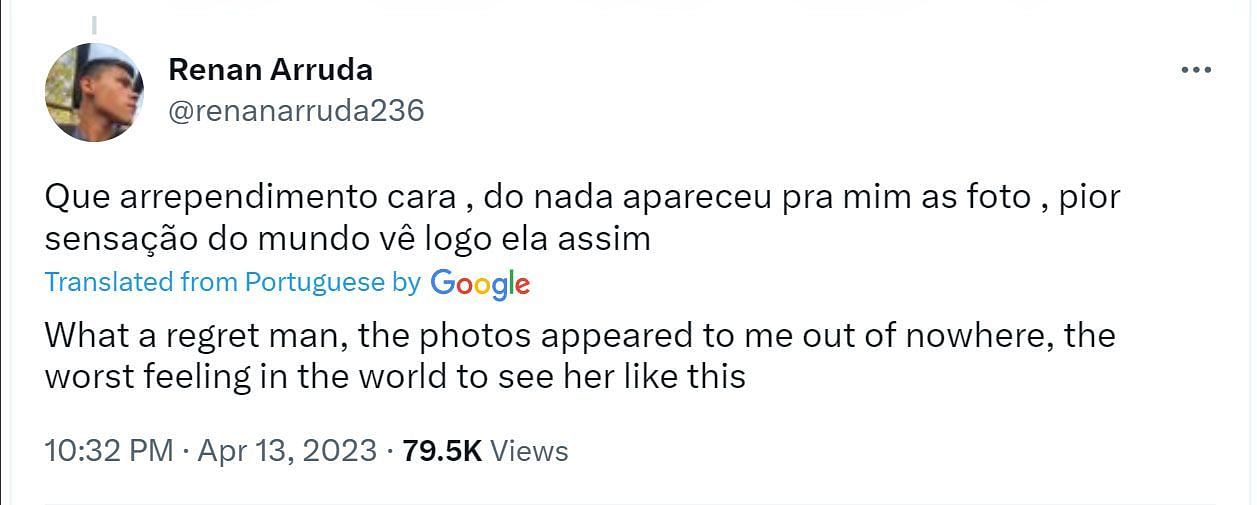Click the colorful Google logo
Screen dimensions: 1257x505
480,284
